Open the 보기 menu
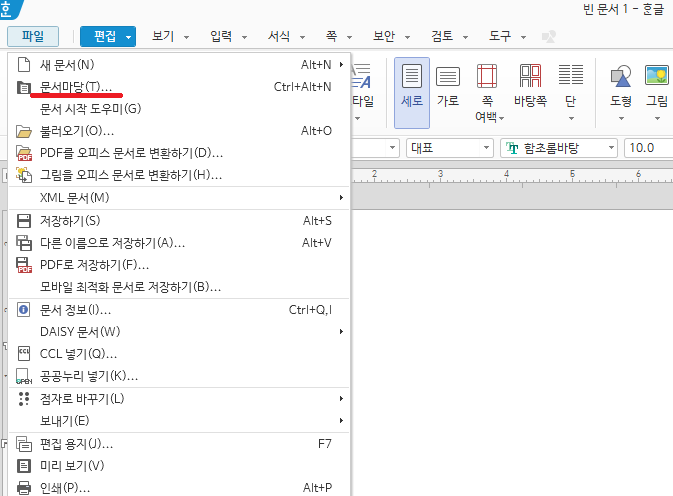The height and width of the screenshot is (496, 673). [x=163, y=36]
